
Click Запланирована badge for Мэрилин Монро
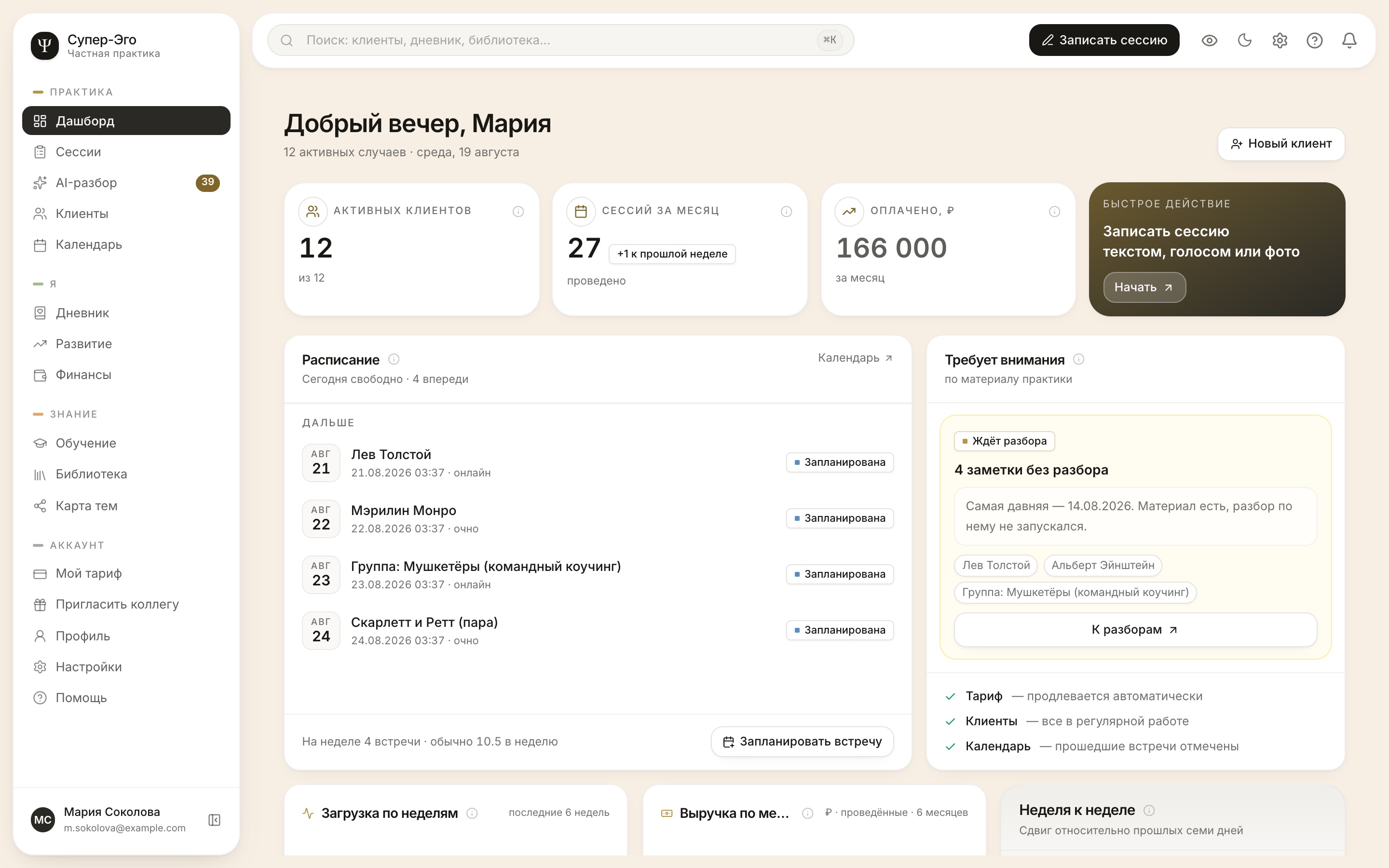point(840,518)
